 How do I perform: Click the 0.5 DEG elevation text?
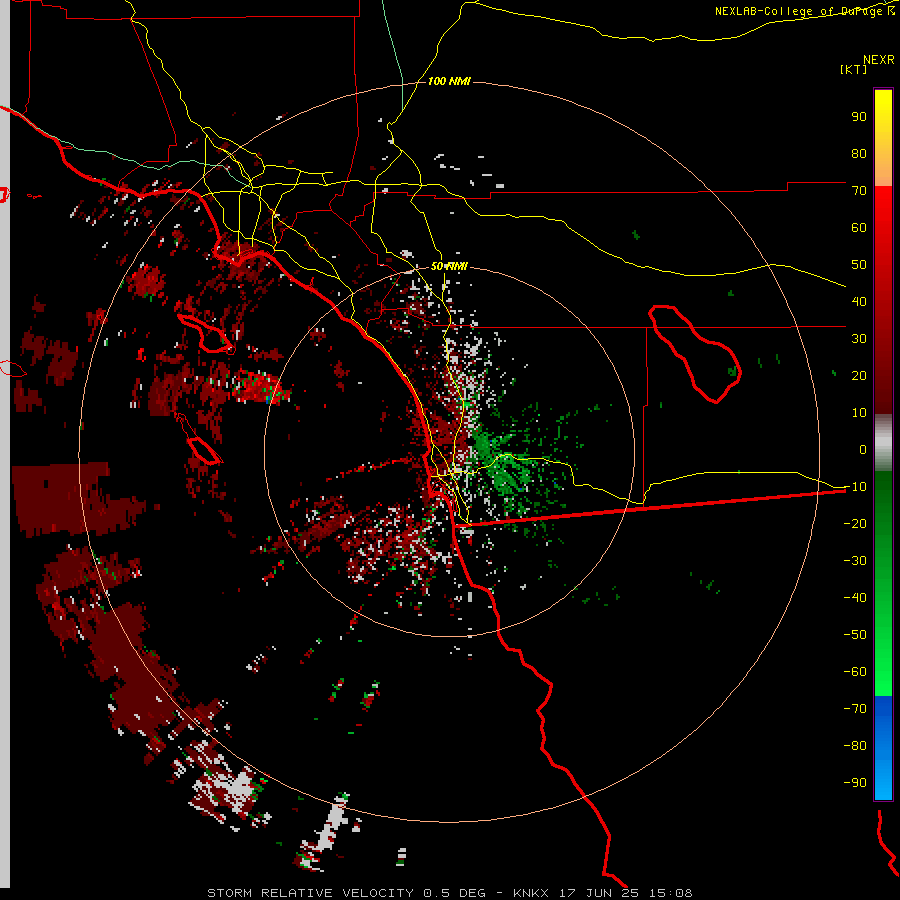click(454, 893)
